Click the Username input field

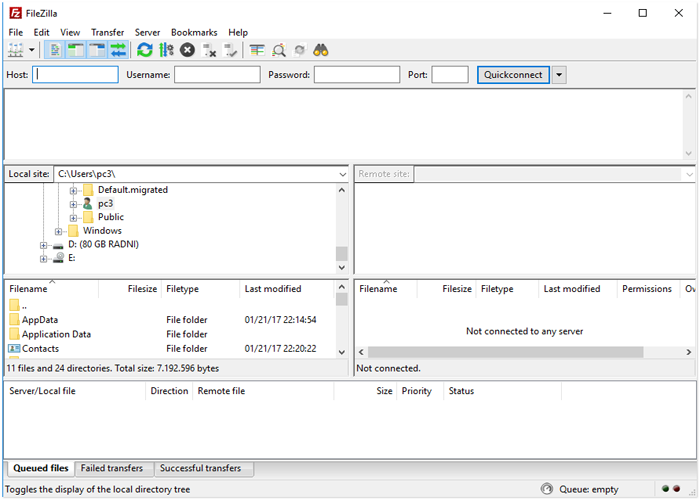217,75
